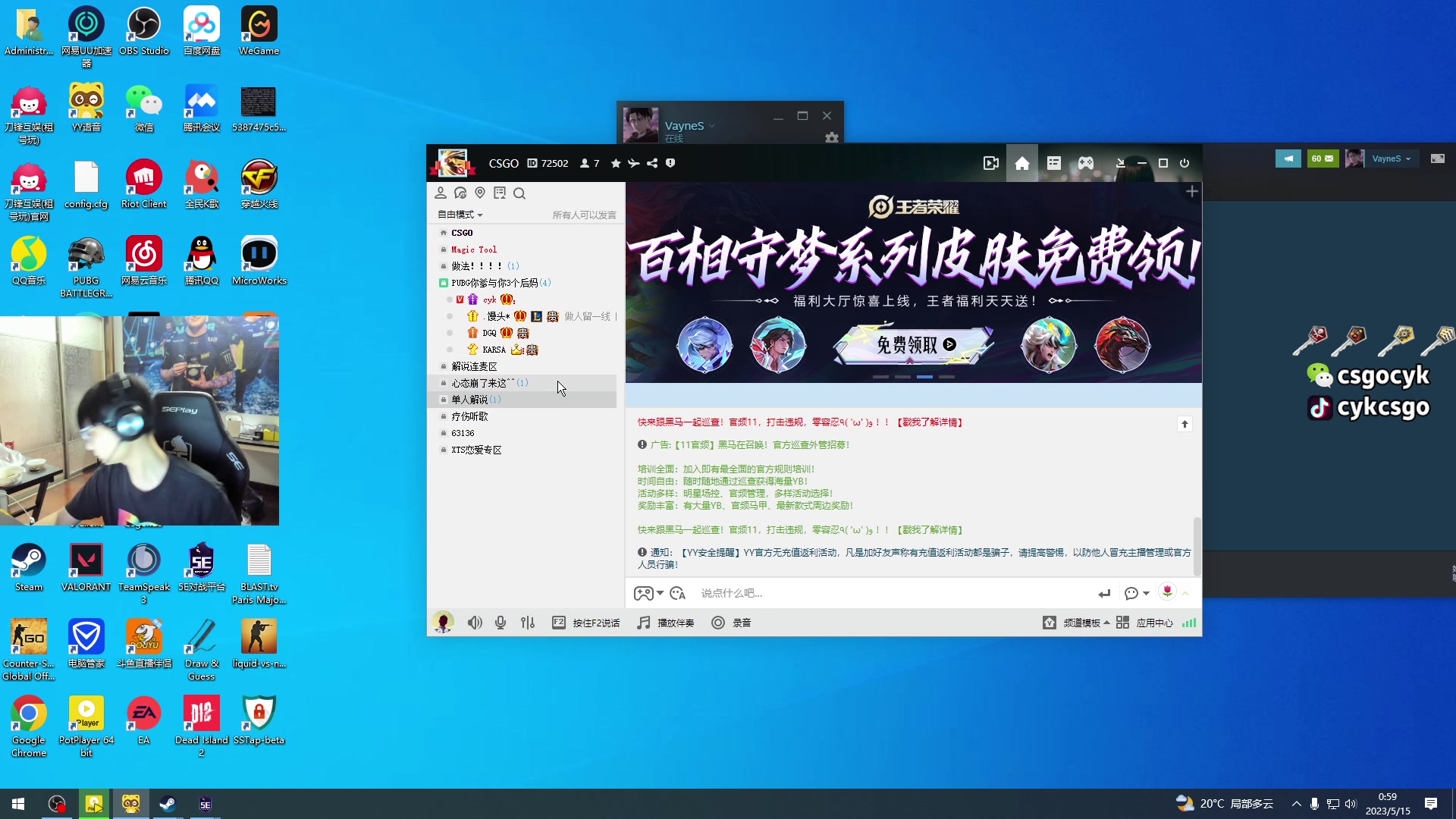Mute the speaker in YY bottom bar
This screenshot has height=819, width=1456.
(475, 623)
